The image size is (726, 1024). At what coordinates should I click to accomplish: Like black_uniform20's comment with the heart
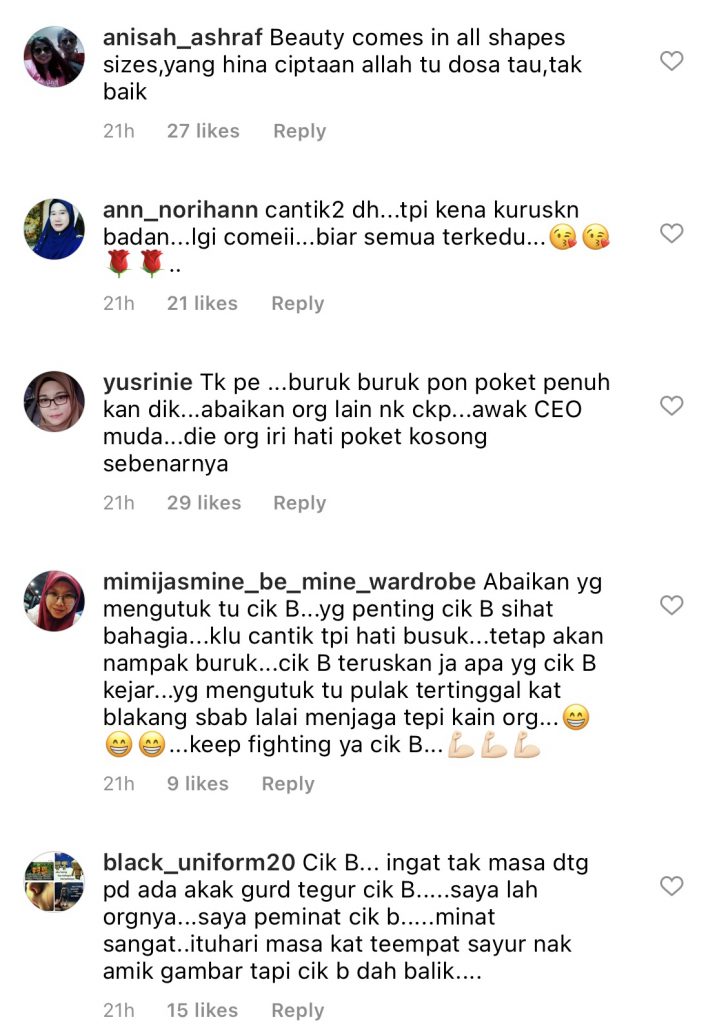[x=671, y=886]
